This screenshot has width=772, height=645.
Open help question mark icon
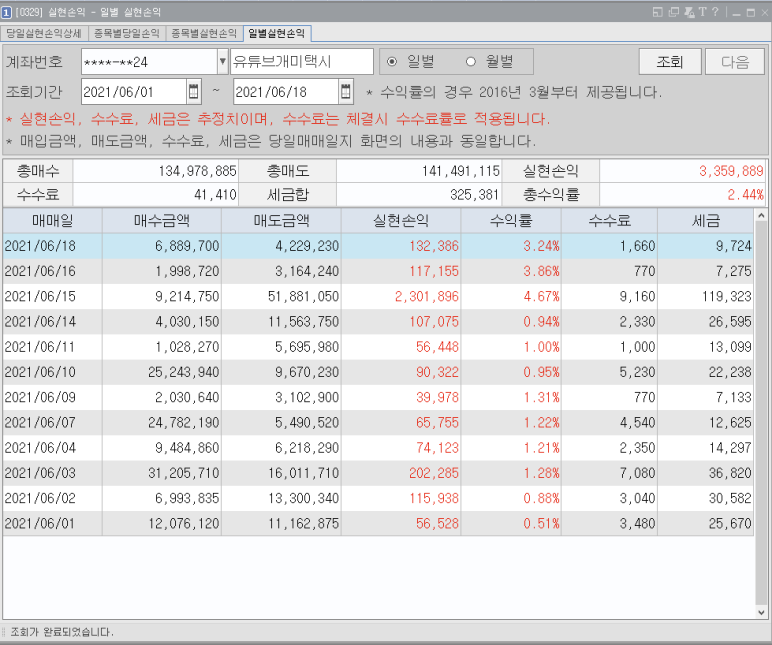(715, 12)
